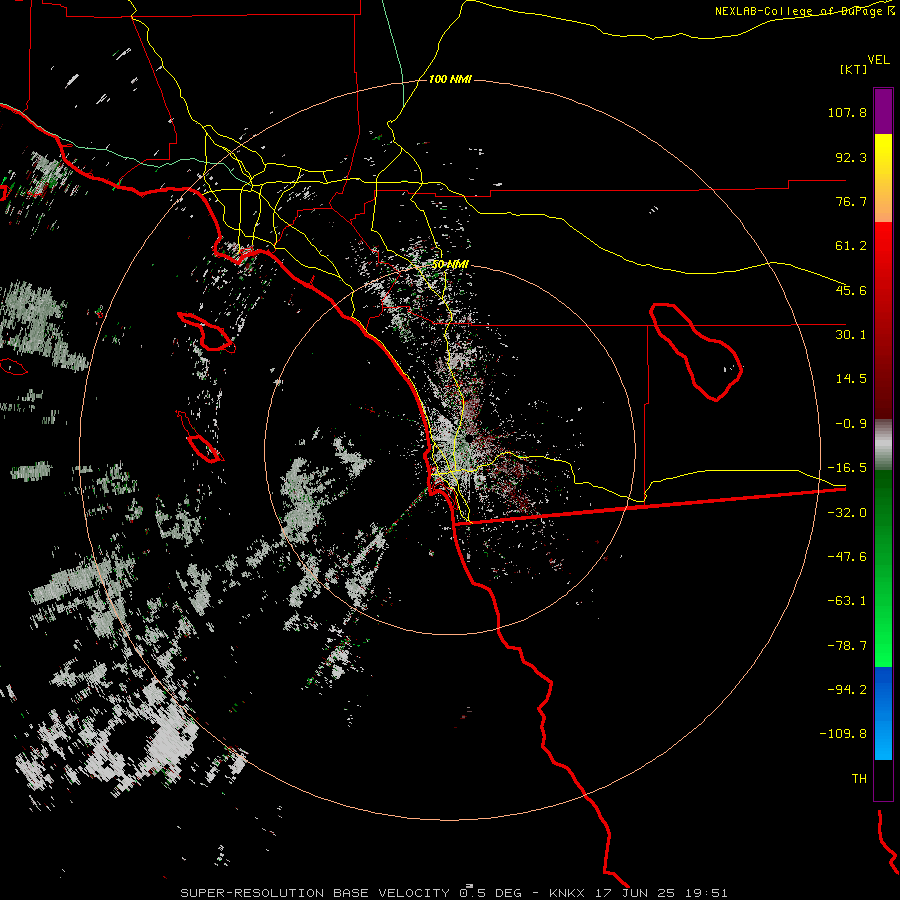
Task: Click the 76.7 velocity scale value
Action: point(851,201)
